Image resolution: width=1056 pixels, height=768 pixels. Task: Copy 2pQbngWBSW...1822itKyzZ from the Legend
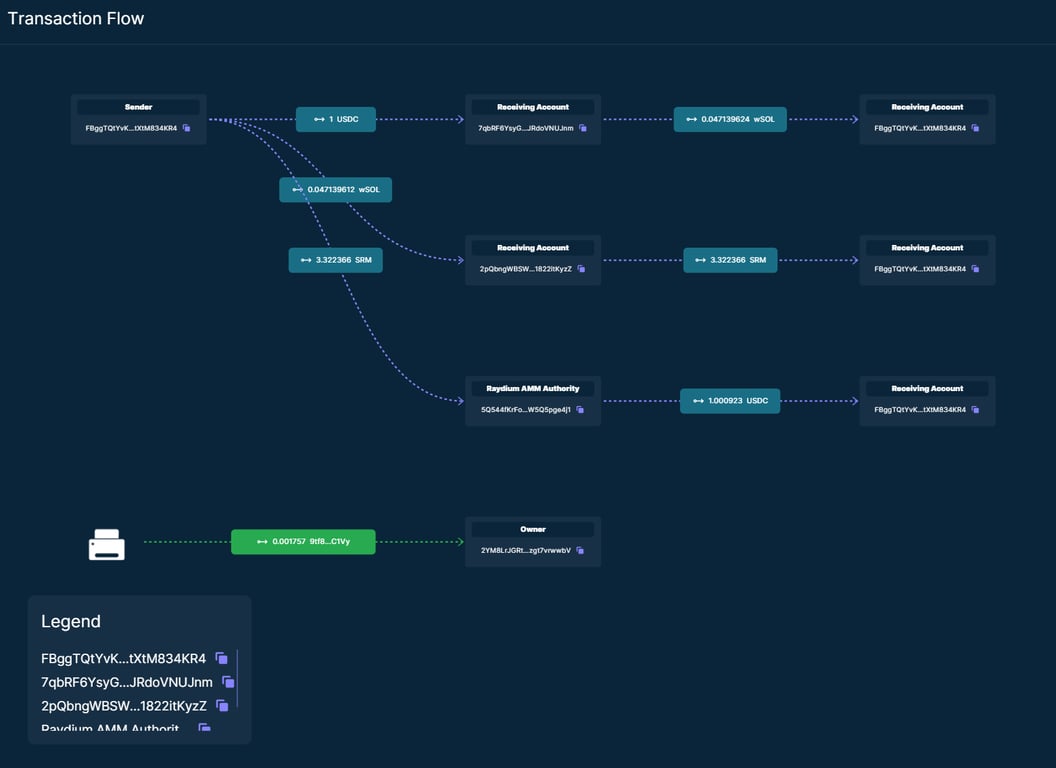[222, 705]
